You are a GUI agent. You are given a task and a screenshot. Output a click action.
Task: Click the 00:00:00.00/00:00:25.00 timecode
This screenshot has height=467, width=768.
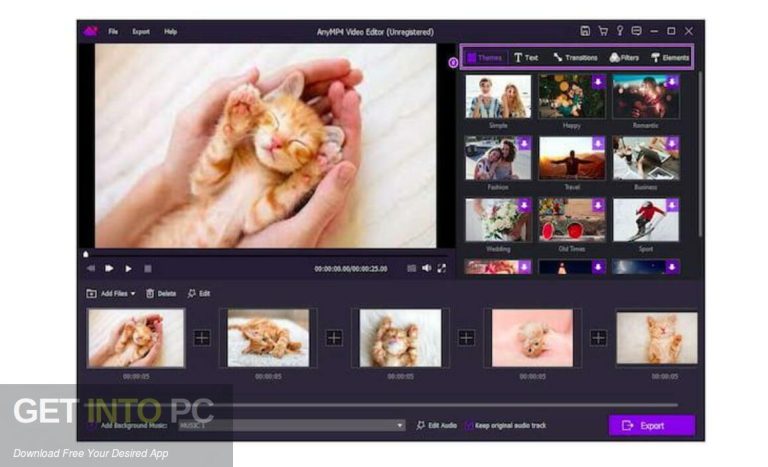click(351, 269)
